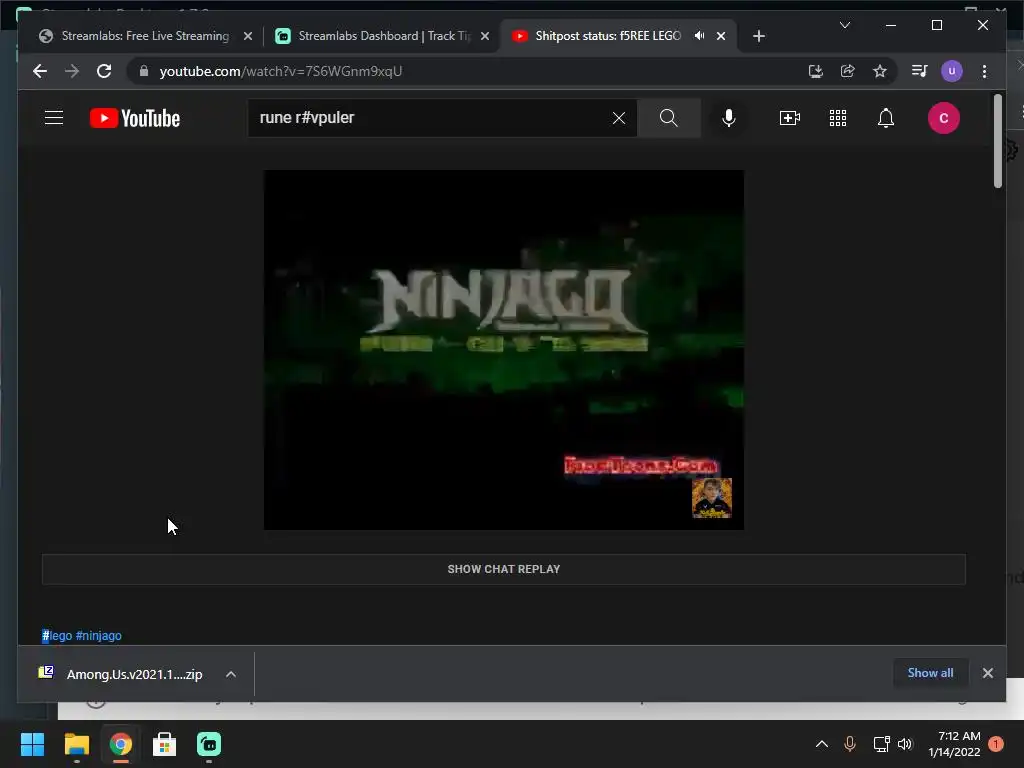Search with your voice microphone

pos(729,118)
